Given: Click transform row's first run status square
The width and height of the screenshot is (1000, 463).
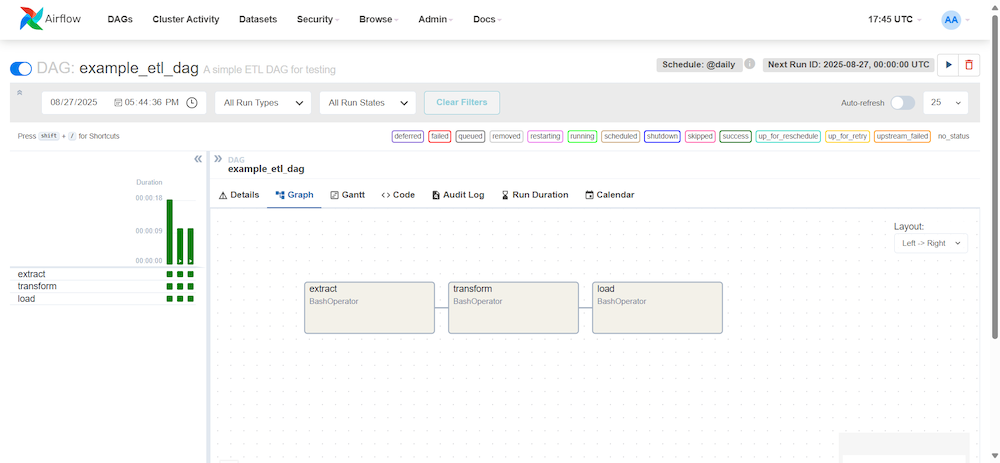Looking at the screenshot, I should 170,286.
